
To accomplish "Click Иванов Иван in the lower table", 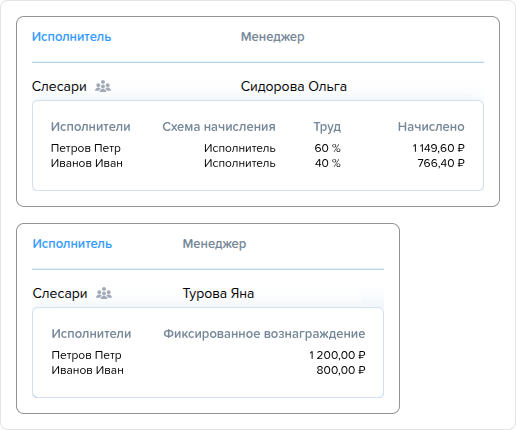I will [x=87, y=370].
